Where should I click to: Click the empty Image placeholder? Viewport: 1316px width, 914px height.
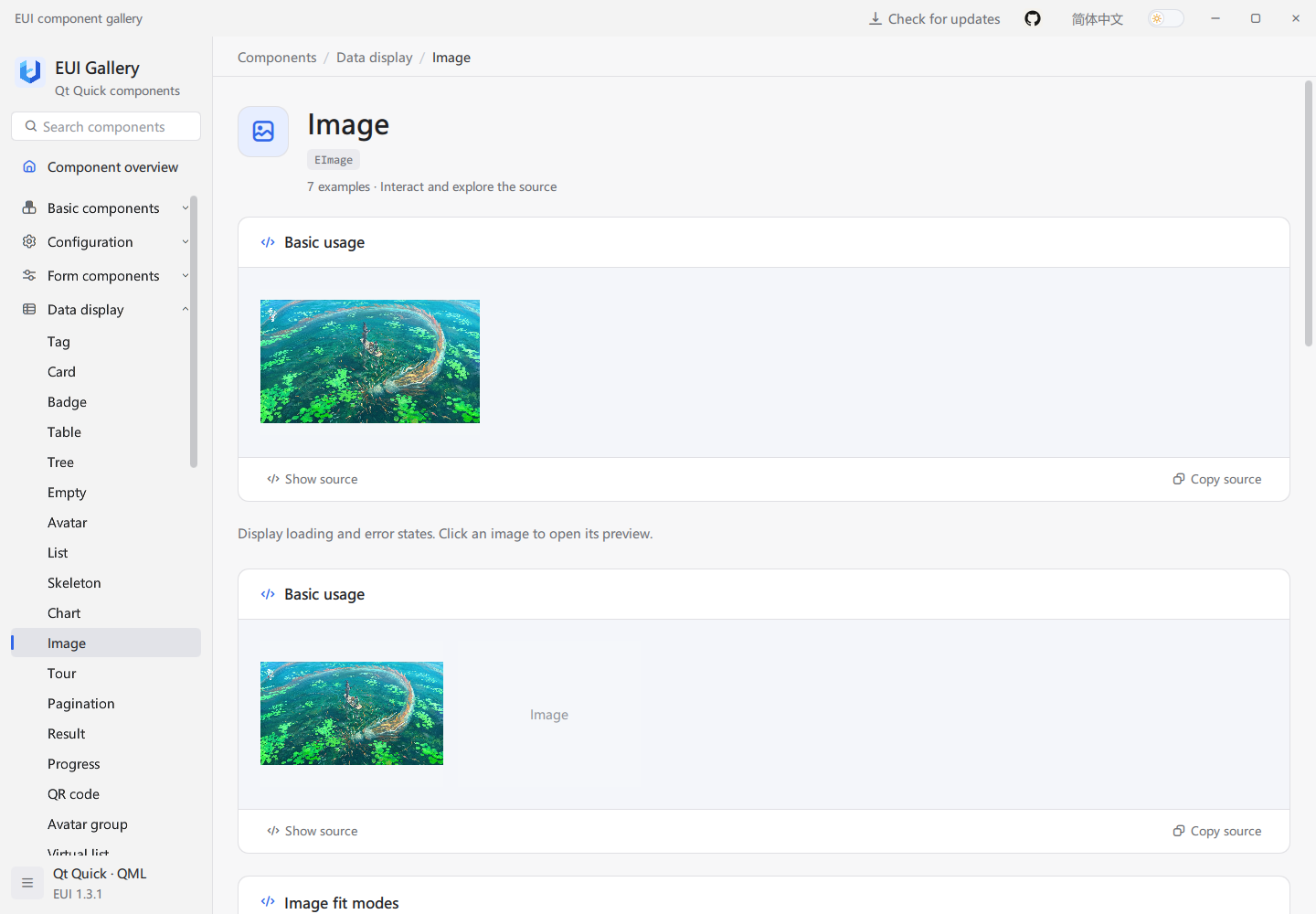pyautogui.click(x=549, y=714)
